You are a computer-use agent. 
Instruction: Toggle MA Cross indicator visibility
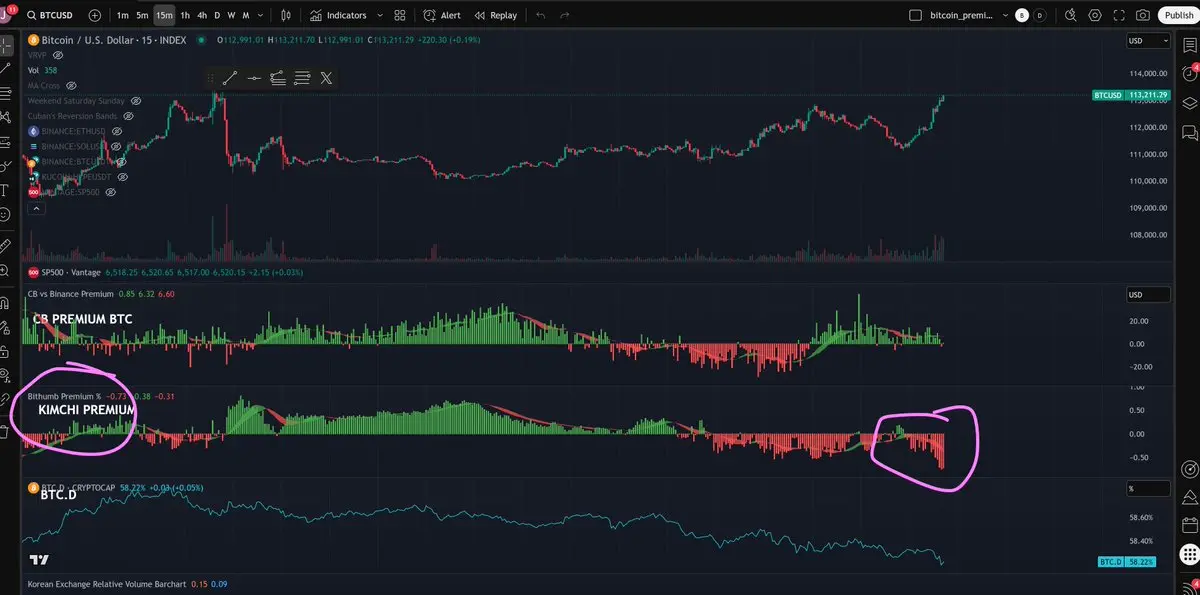(x=70, y=86)
